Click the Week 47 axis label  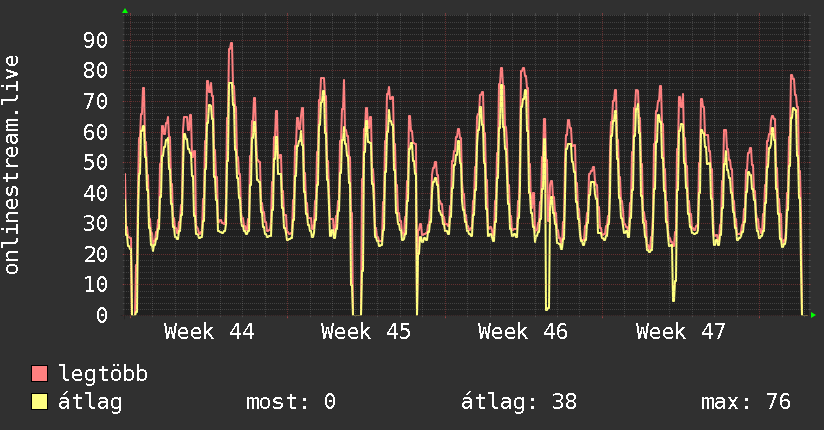coord(681,332)
